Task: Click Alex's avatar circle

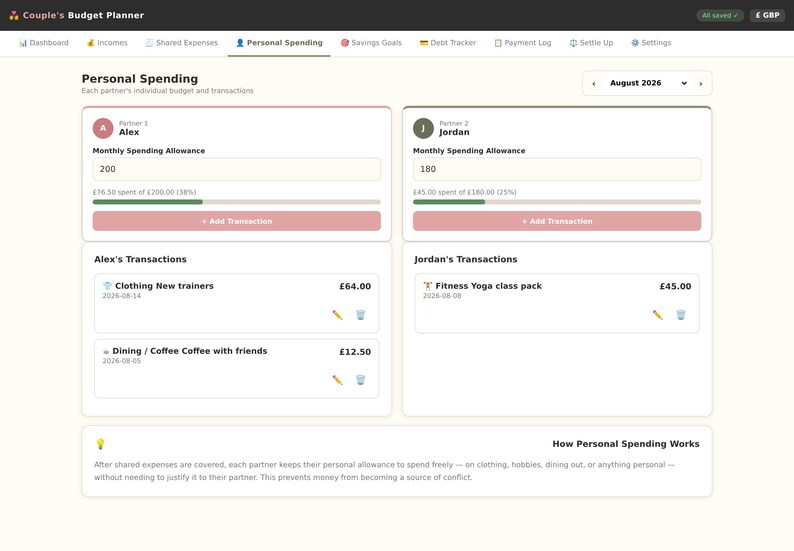Action: (x=103, y=128)
